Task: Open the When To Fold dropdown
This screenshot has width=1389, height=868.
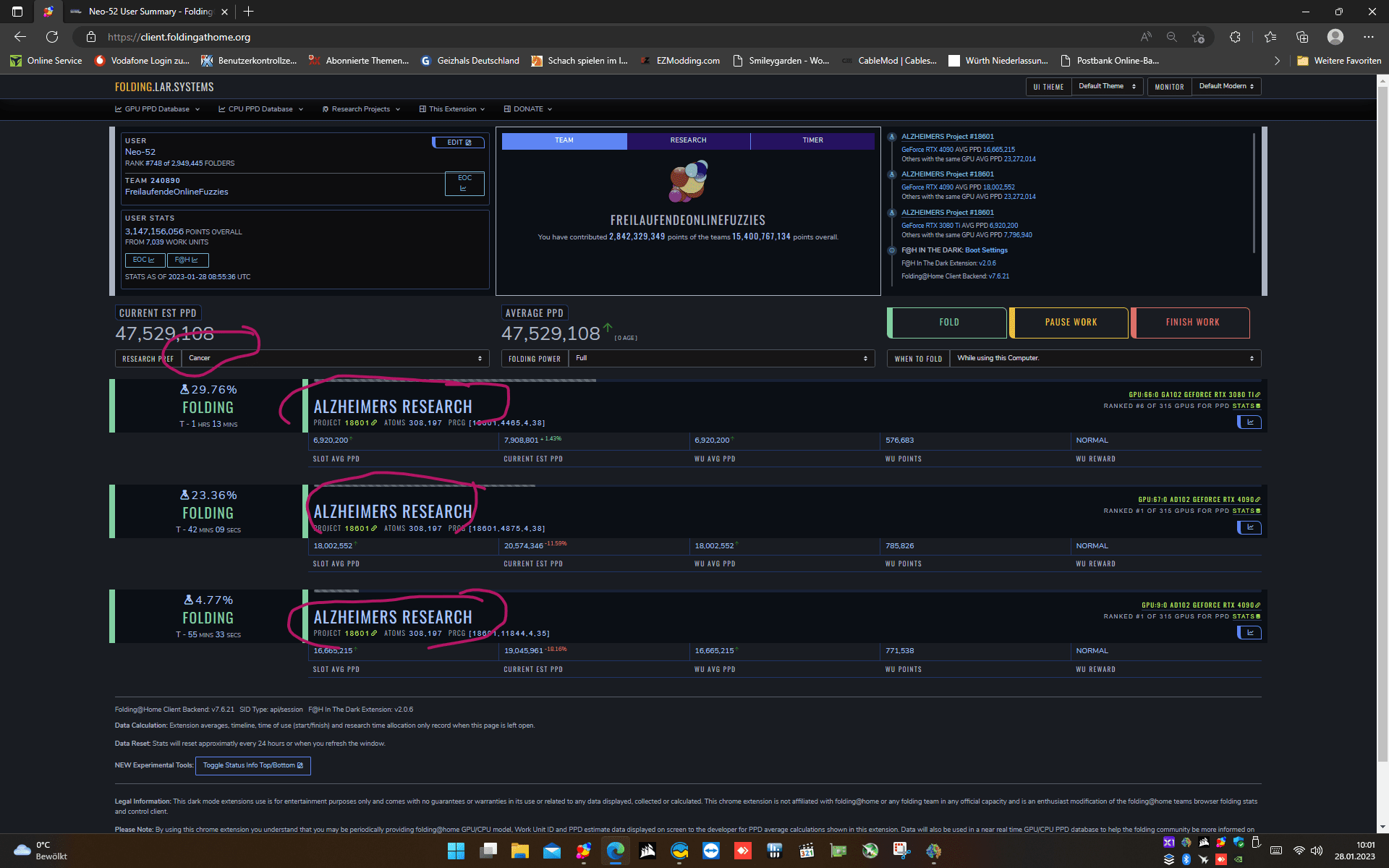Action: [x=1105, y=358]
